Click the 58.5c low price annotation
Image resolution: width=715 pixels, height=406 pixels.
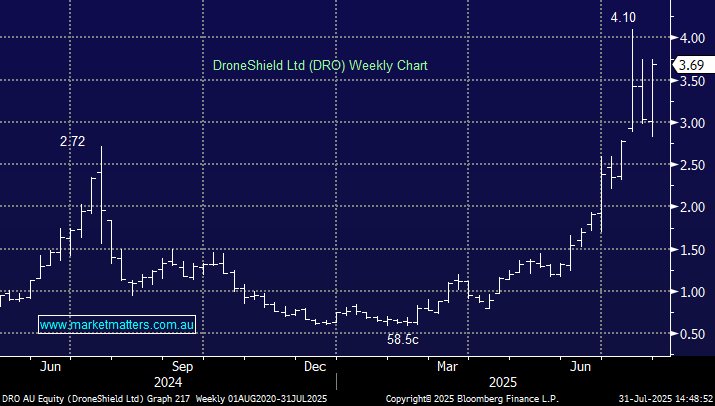[403, 339]
